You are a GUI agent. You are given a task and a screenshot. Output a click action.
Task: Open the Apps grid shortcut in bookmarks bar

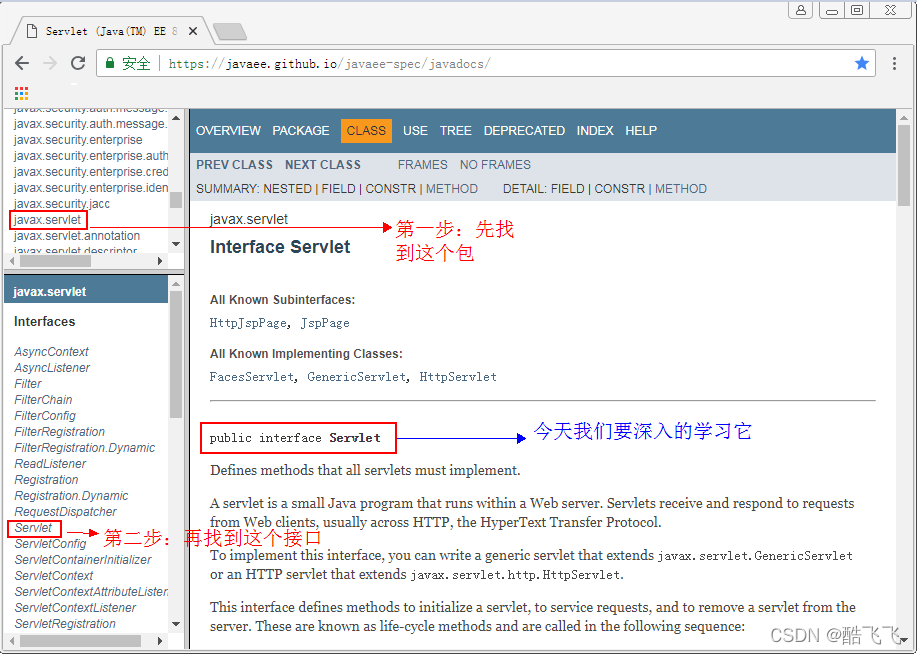pos(22,94)
